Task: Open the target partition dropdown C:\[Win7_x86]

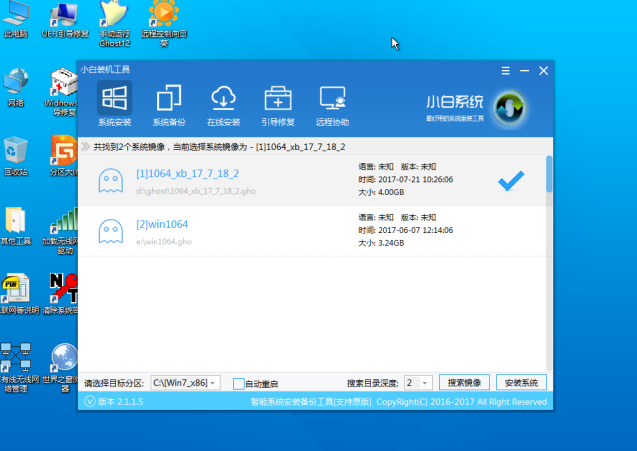Action: [186, 383]
